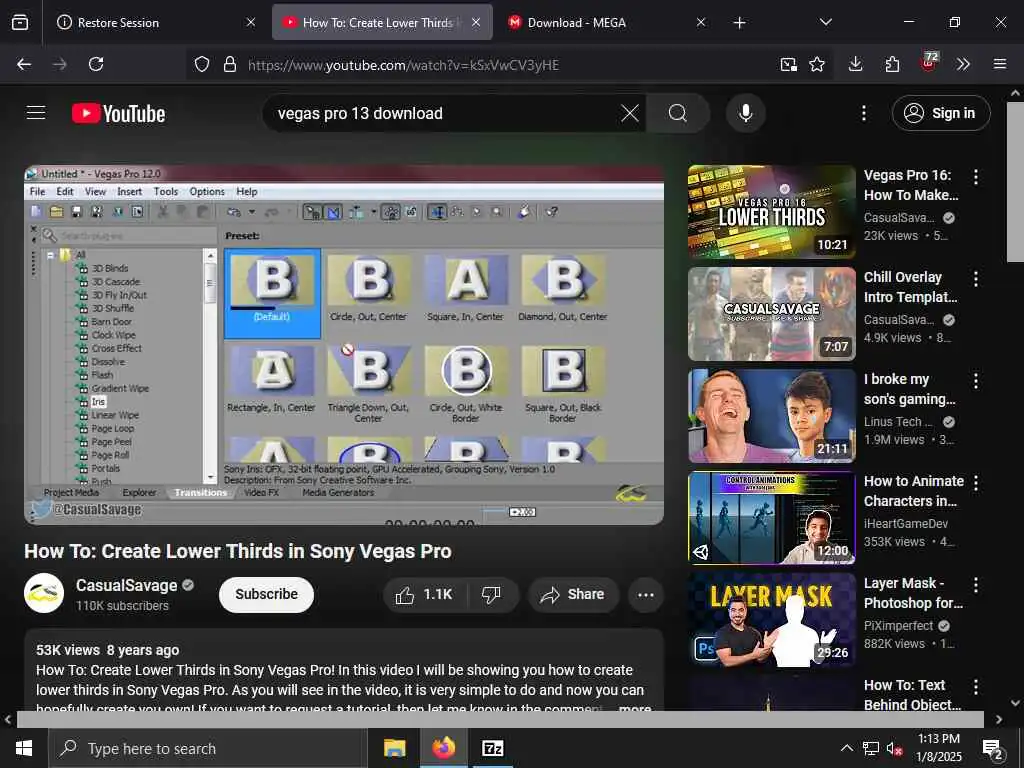Open Firefox View icon
The width and height of the screenshot is (1024, 768).
coord(20,22)
